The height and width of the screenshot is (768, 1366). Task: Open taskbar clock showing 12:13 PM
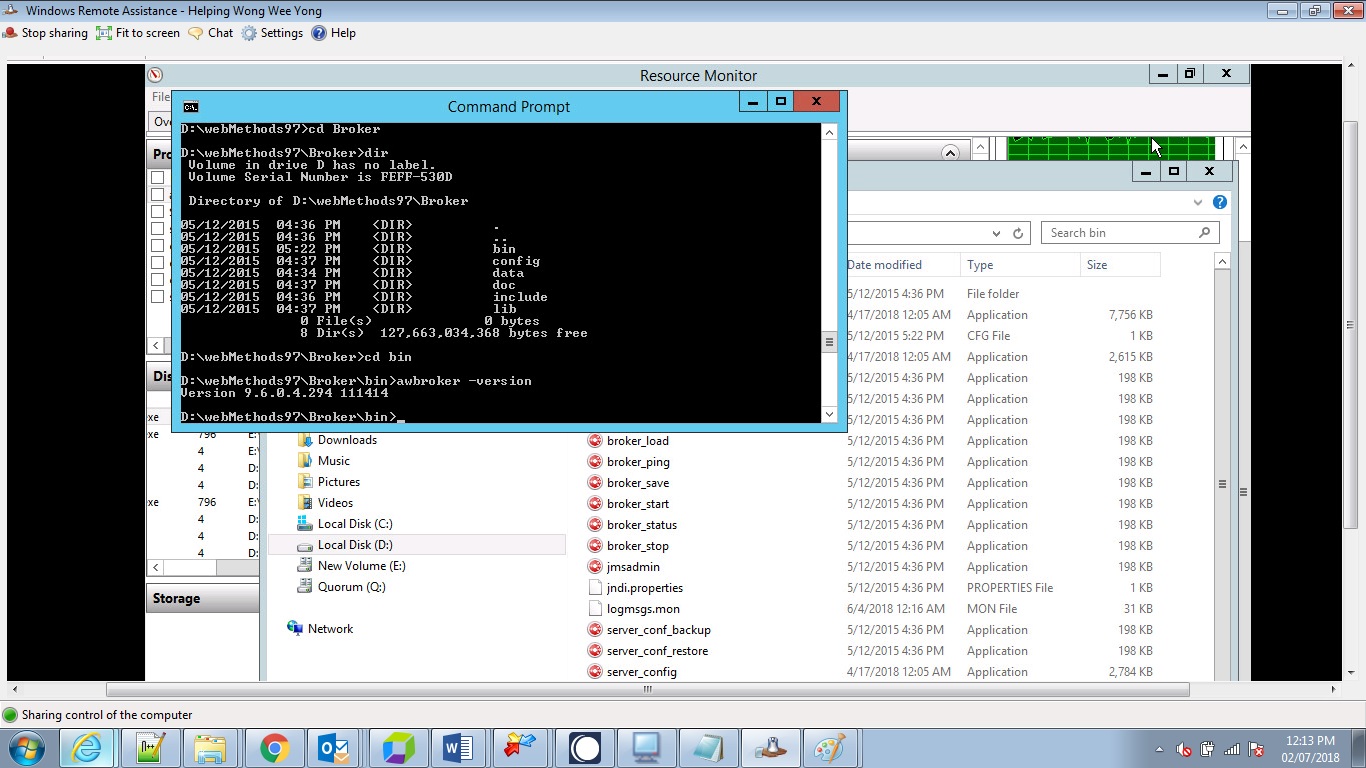coord(1309,749)
